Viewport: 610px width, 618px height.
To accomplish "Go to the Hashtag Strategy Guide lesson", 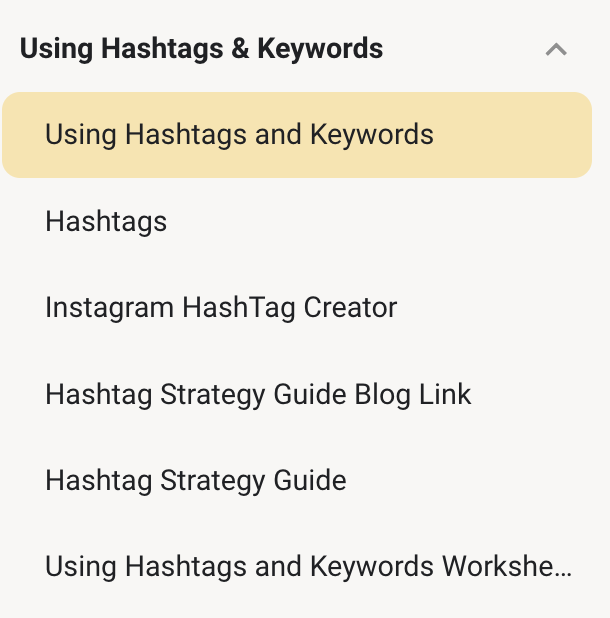I will tap(196, 481).
